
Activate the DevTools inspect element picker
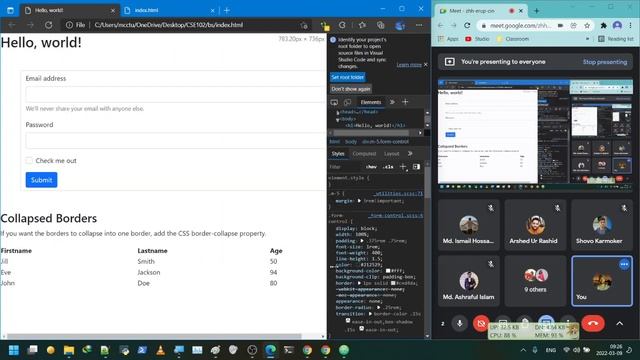click(x=334, y=102)
